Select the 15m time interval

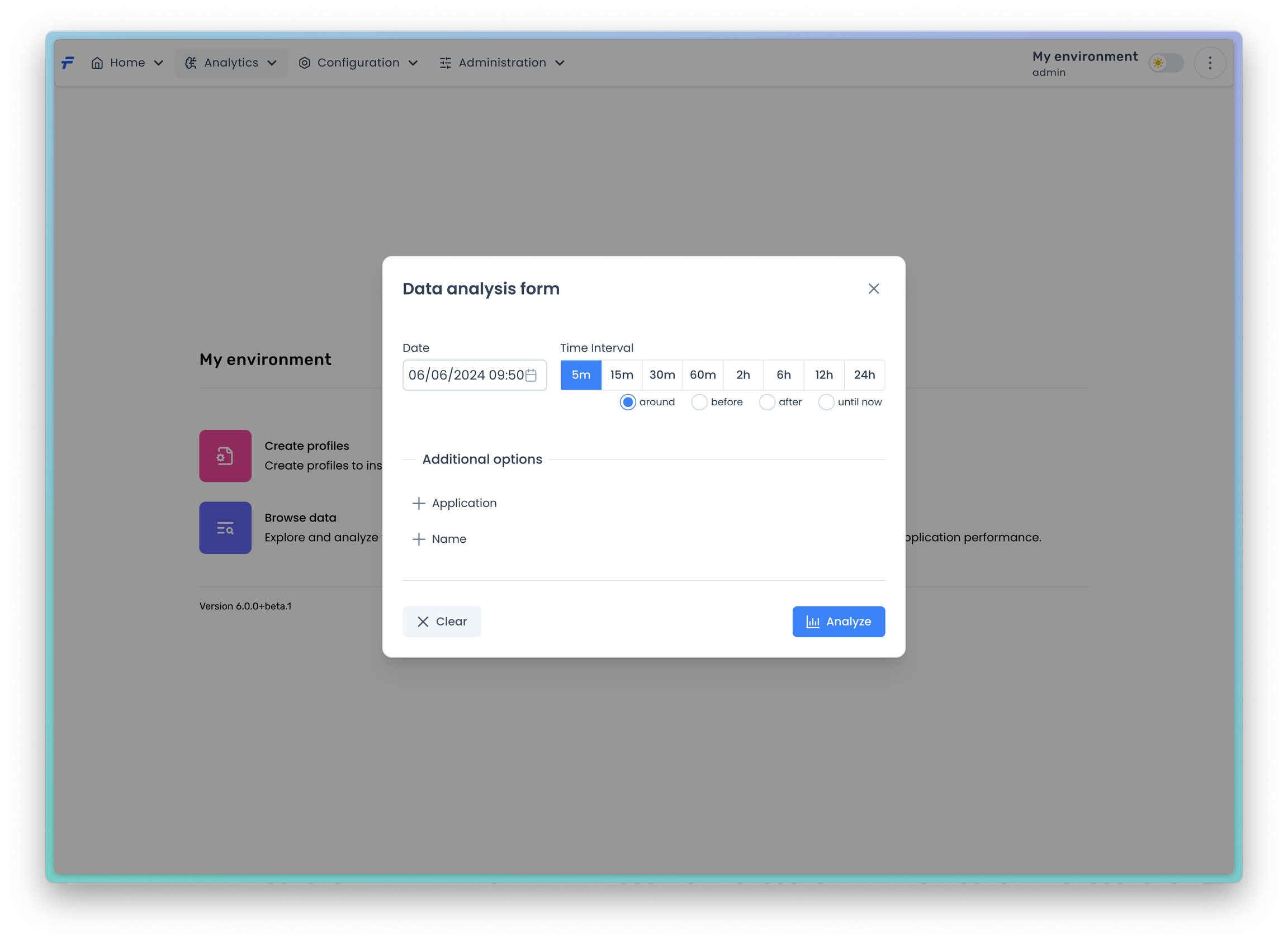pyautogui.click(x=621, y=375)
